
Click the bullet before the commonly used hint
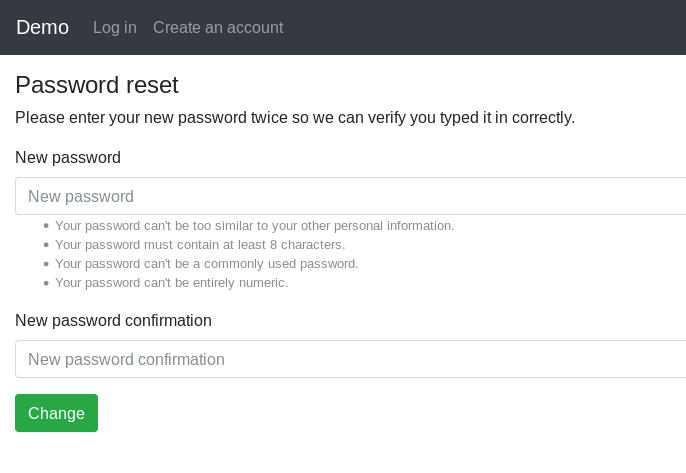(x=46, y=265)
